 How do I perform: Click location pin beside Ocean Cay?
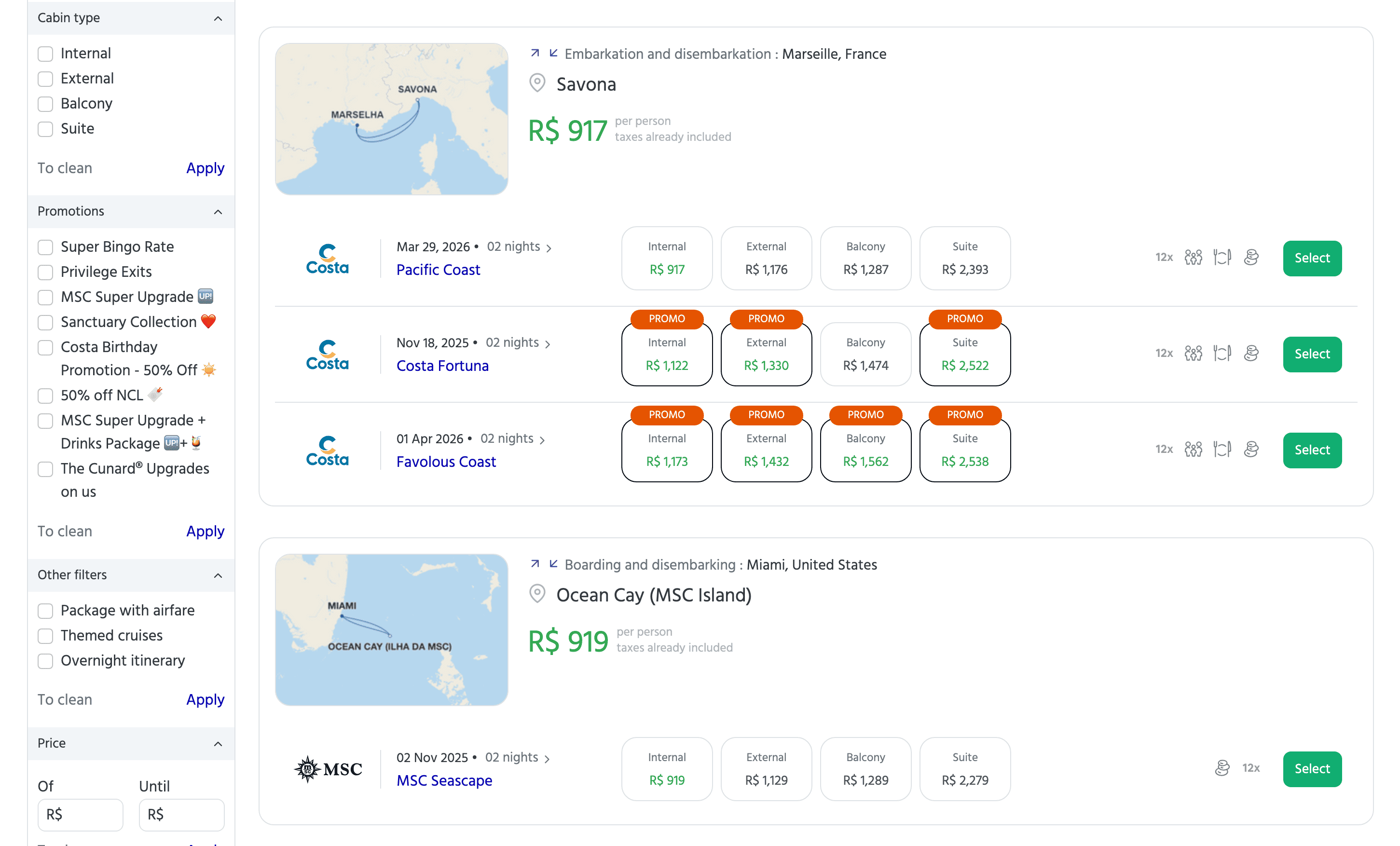[537, 594]
